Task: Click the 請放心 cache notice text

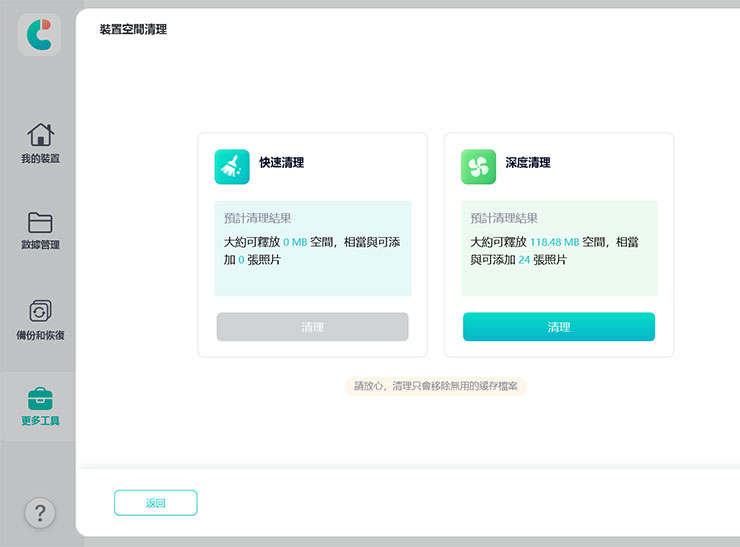Action: click(x=436, y=386)
